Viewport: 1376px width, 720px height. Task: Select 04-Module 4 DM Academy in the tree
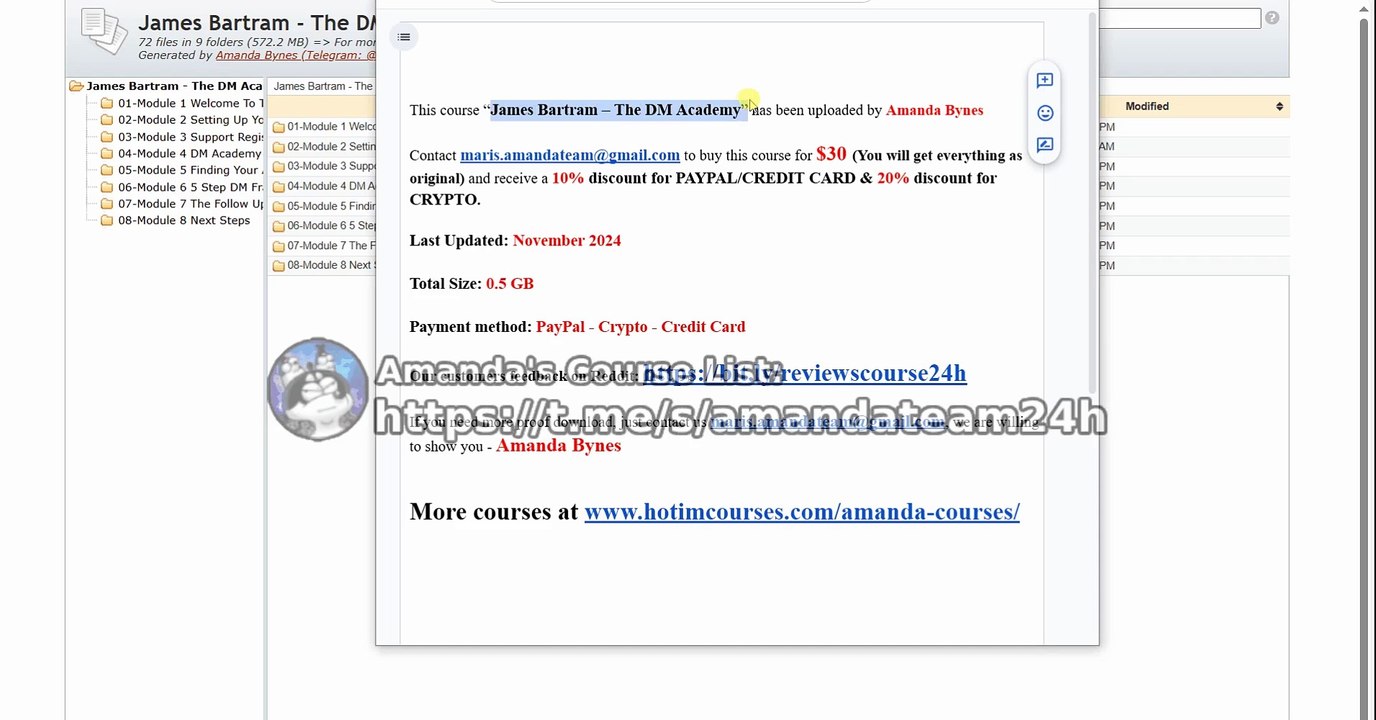[x=190, y=154]
